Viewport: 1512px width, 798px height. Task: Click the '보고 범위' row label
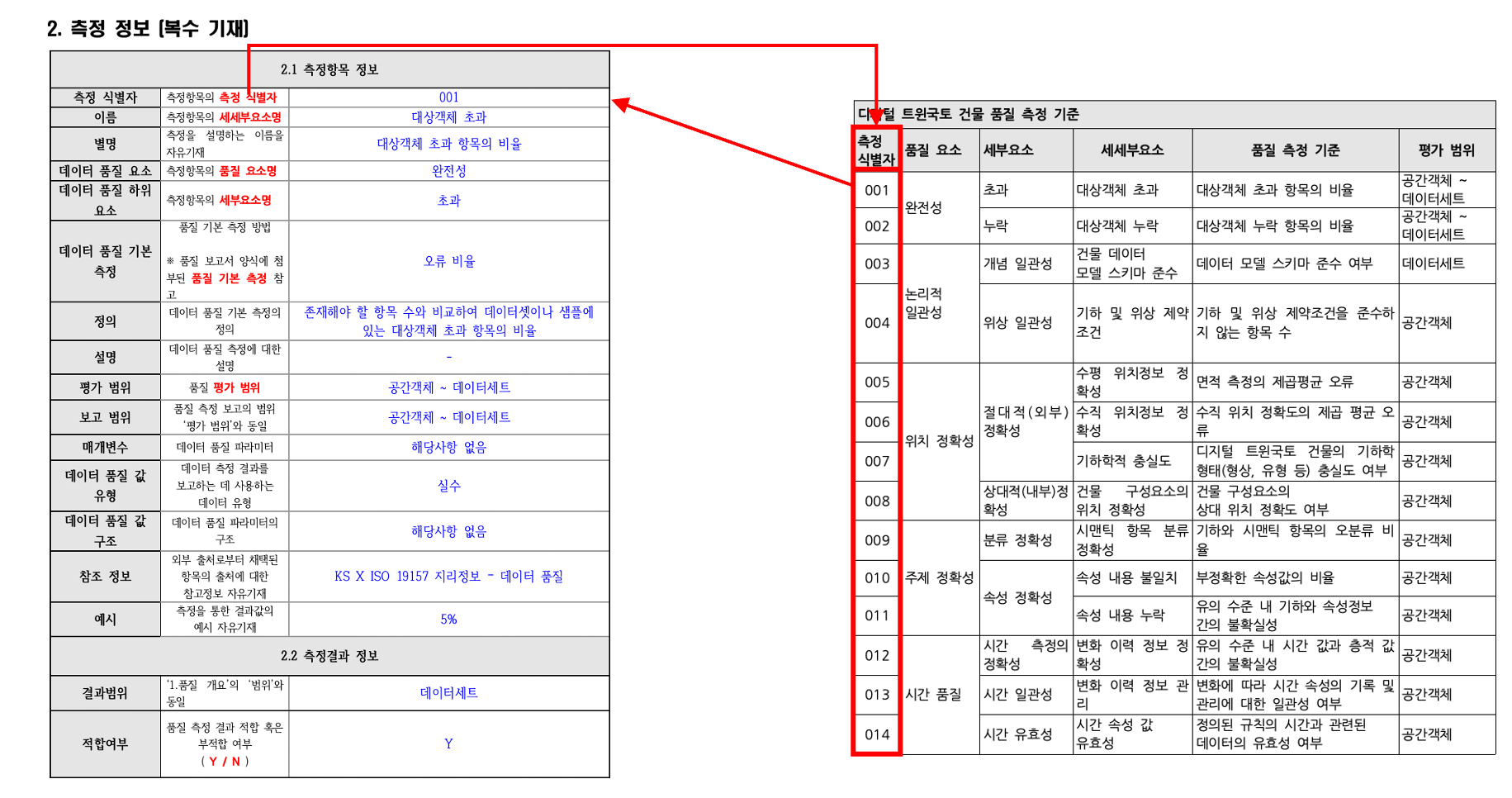(x=105, y=417)
